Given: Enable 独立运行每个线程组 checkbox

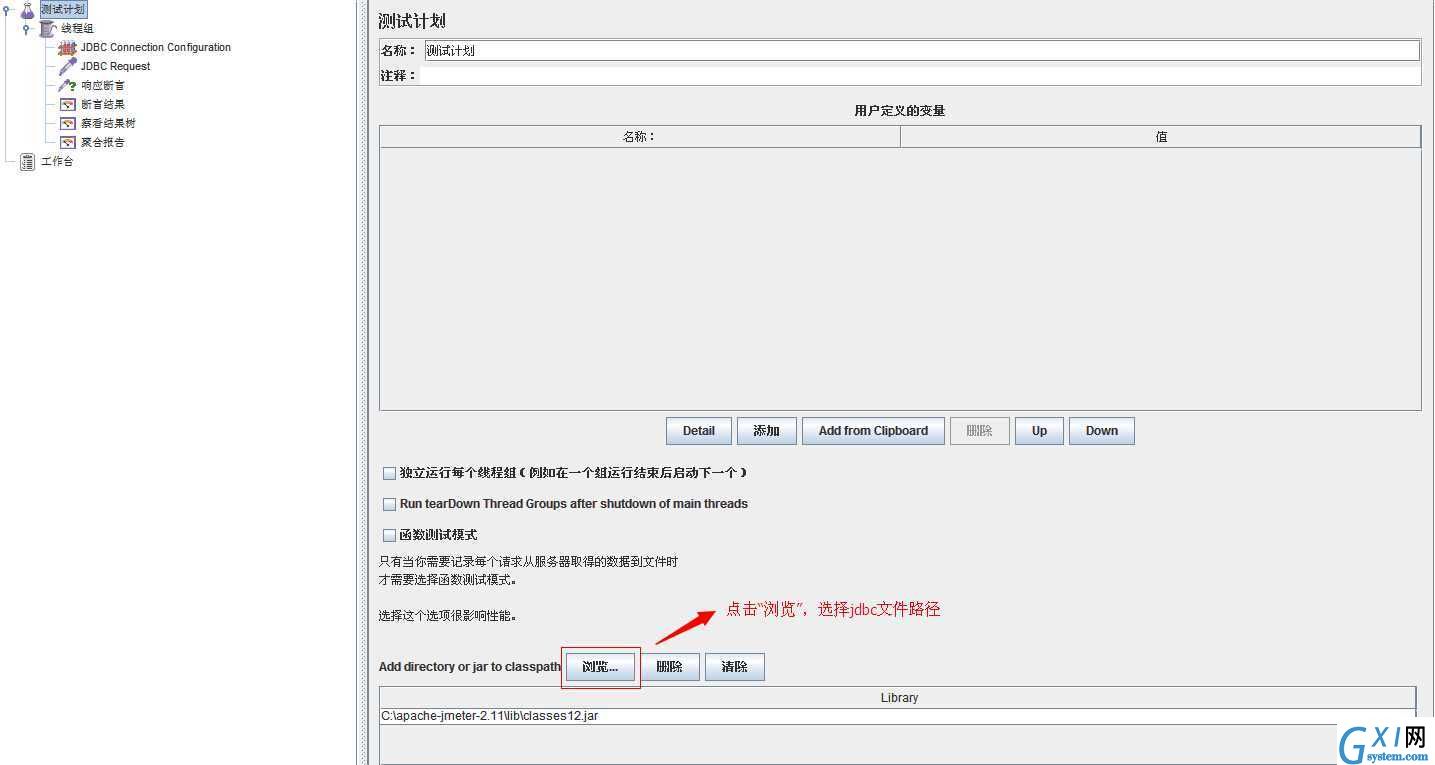Looking at the screenshot, I should tap(389, 473).
